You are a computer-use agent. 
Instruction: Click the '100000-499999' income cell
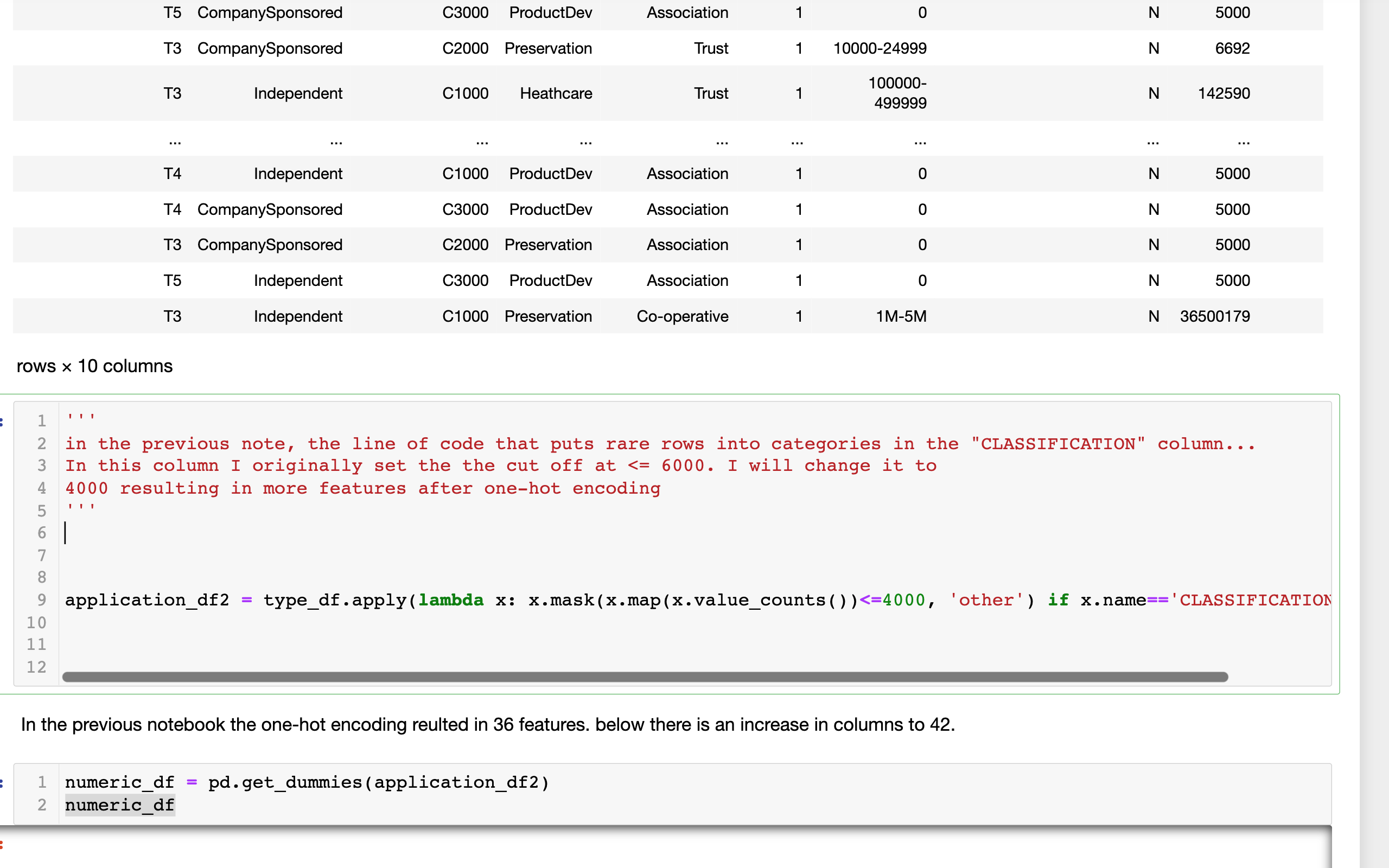click(x=897, y=93)
